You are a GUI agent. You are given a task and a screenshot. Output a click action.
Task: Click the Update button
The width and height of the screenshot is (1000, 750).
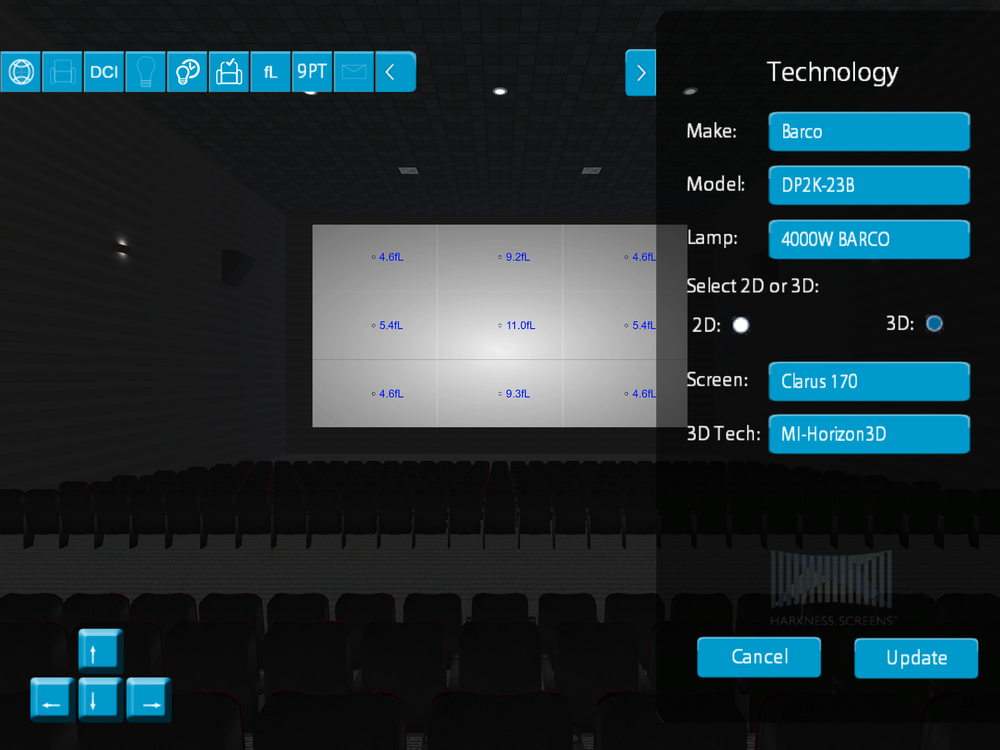[916, 658]
